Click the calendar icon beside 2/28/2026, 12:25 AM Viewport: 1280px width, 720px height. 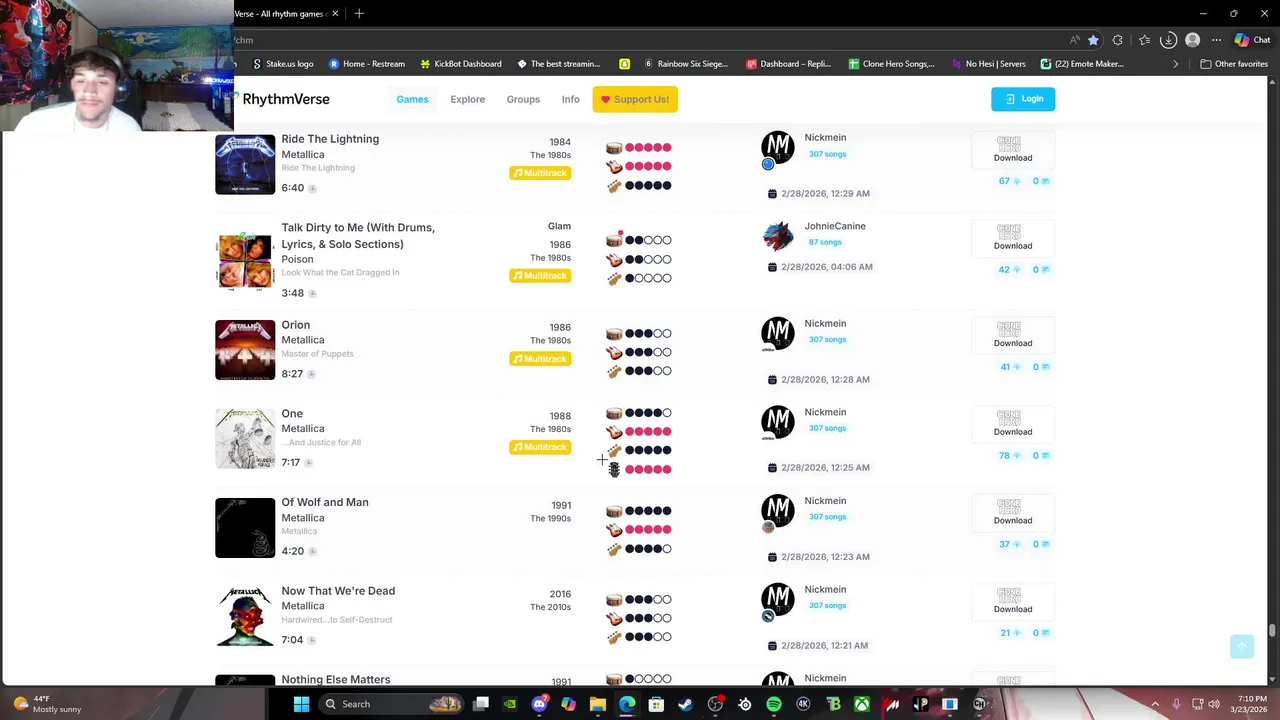[x=772, y=468]
